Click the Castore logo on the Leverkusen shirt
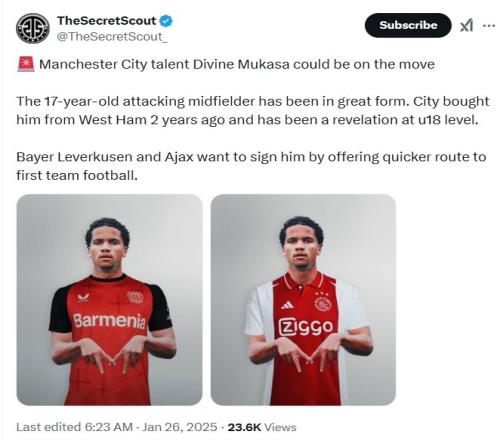 (83, 297)
